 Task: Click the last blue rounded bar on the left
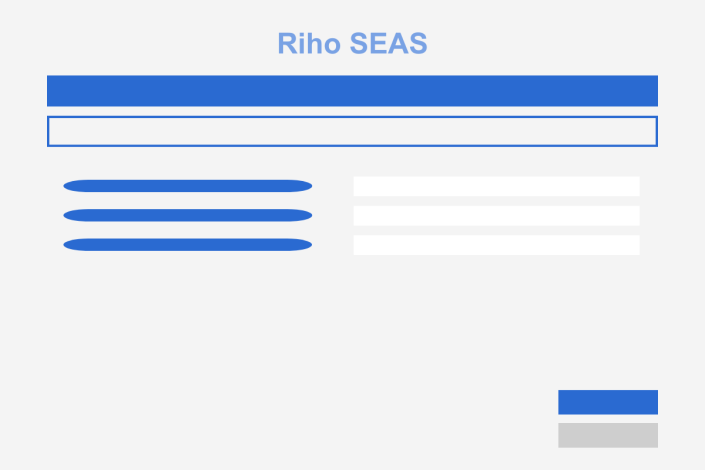click(x=187, y=245)
